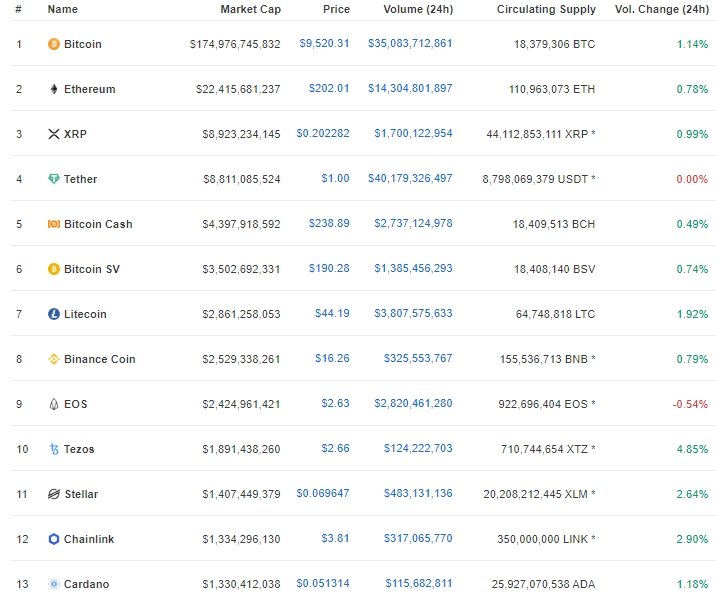
Task: Click the Tezos logo icon
Action: (54, 449)
